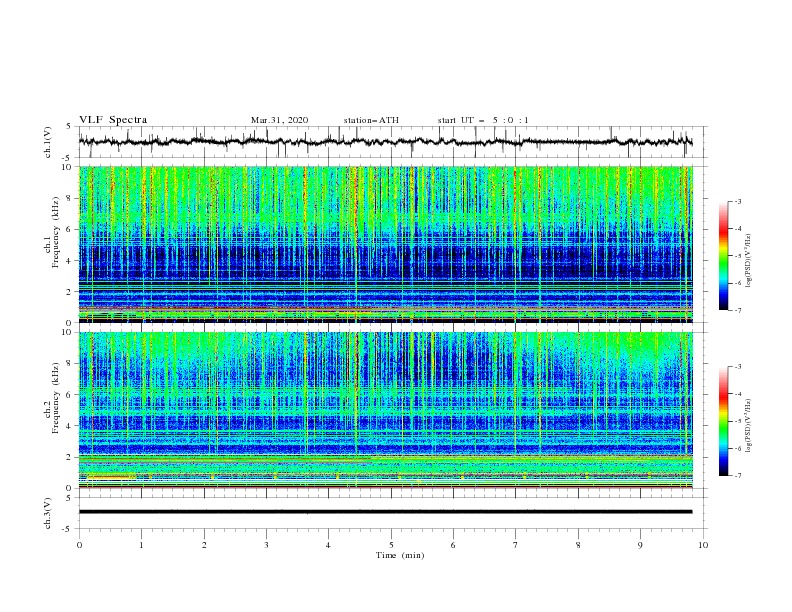
Task: Click the time axis tick label "3"
Action: 266,545
